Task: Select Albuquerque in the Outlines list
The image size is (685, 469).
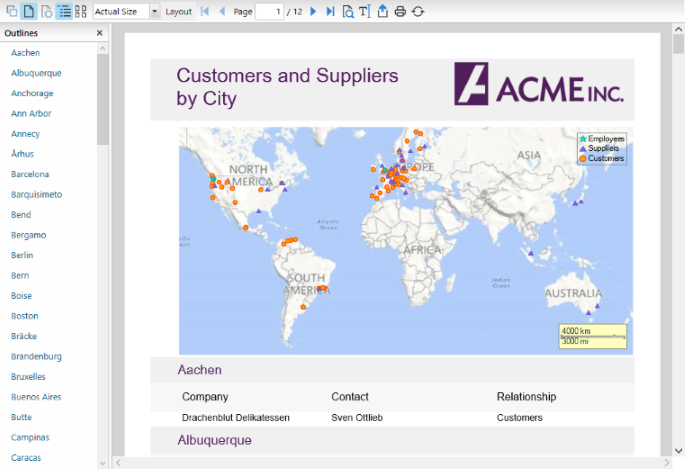Action: [36, 73]
